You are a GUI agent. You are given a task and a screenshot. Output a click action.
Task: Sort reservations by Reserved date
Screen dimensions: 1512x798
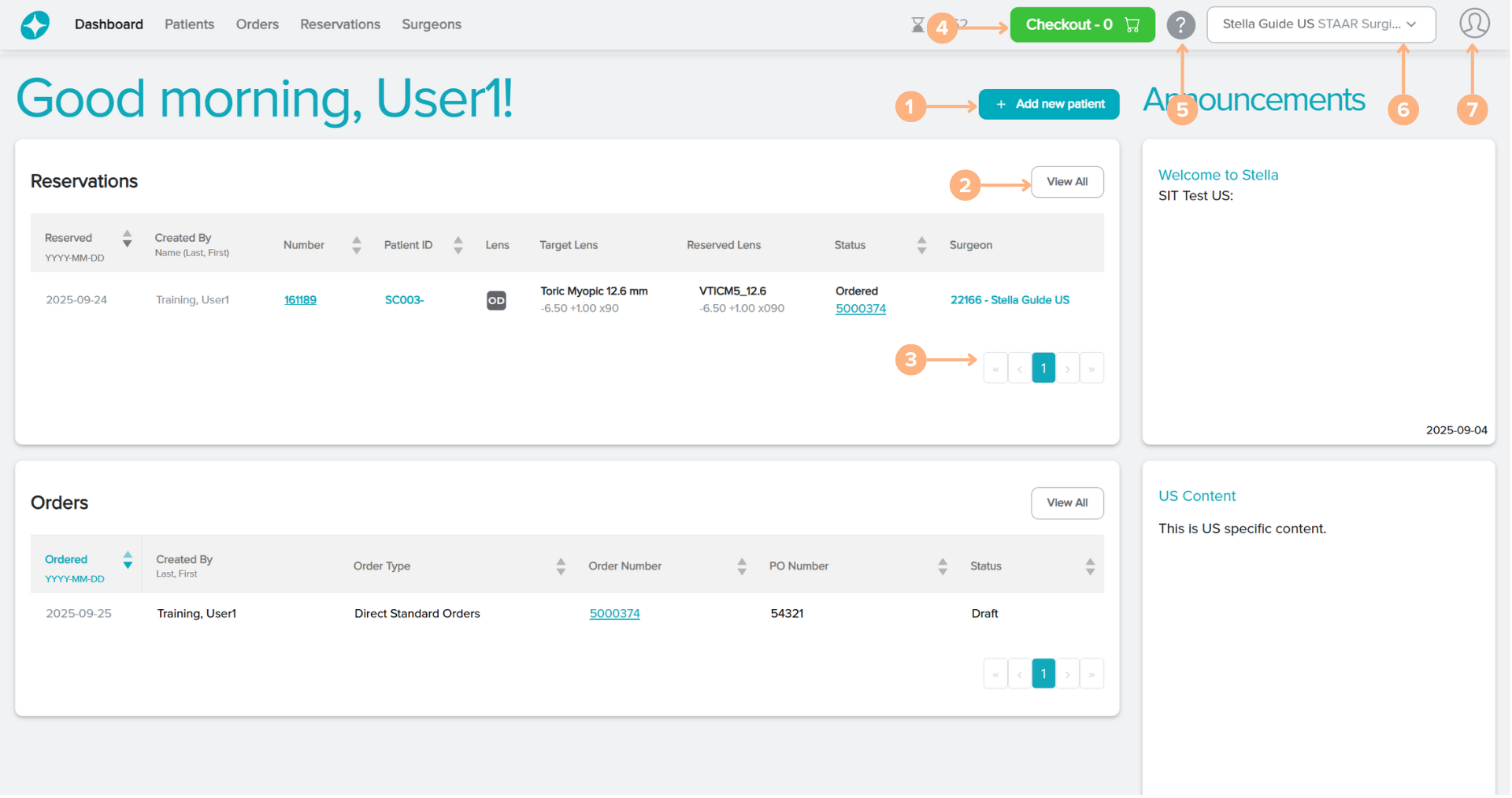(x=127, y=239)
